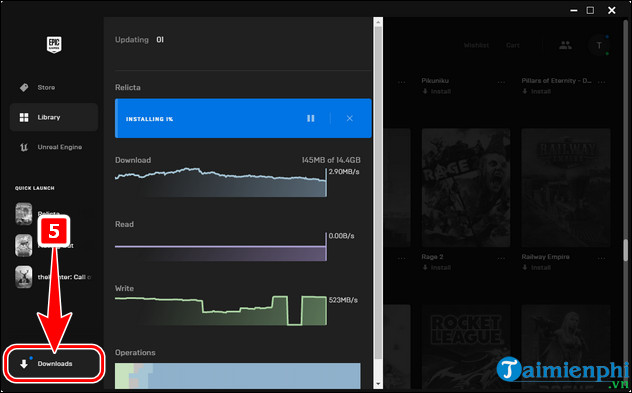Image resolution: width=632 pixels, height=393 pixels.
Task: Open the friends list icon
Action: coord(565,46)
